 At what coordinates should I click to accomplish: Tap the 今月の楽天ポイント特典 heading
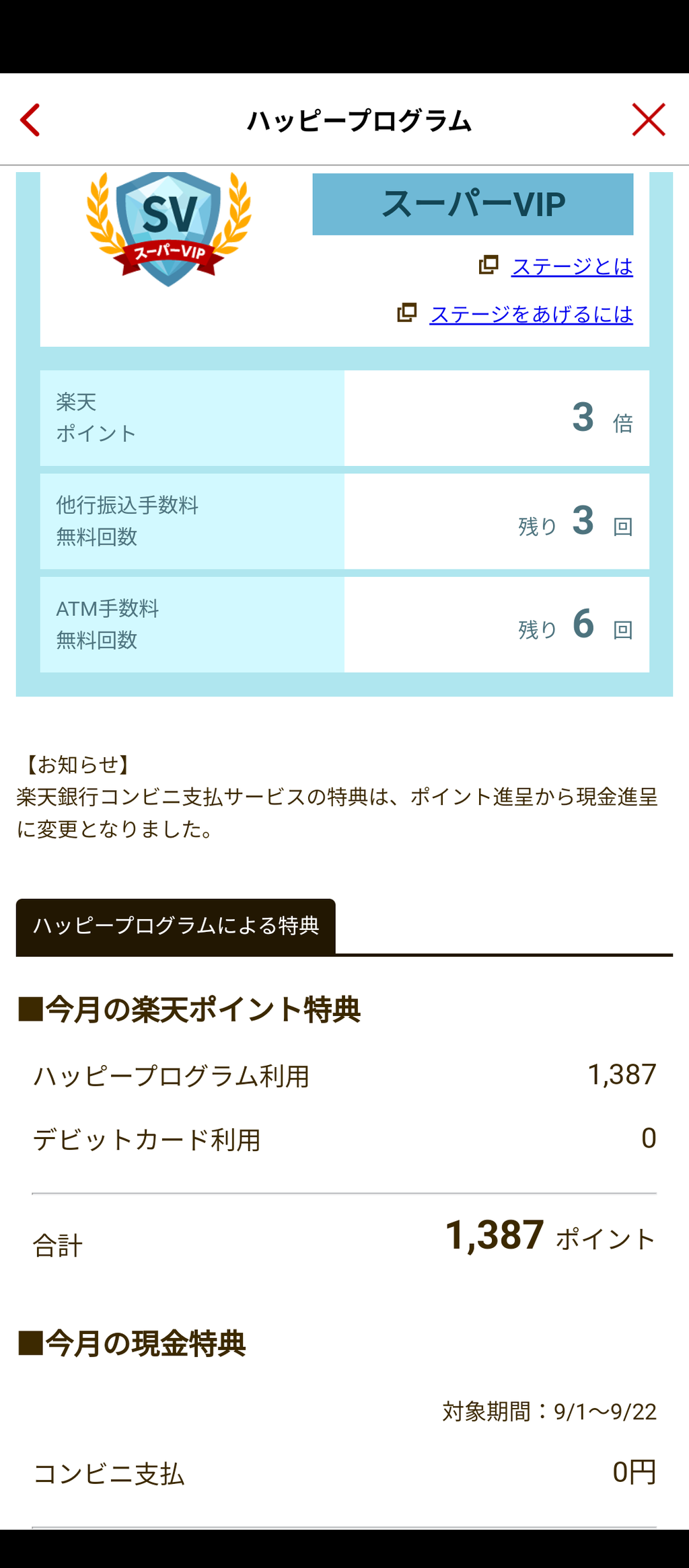point(190,1010)
